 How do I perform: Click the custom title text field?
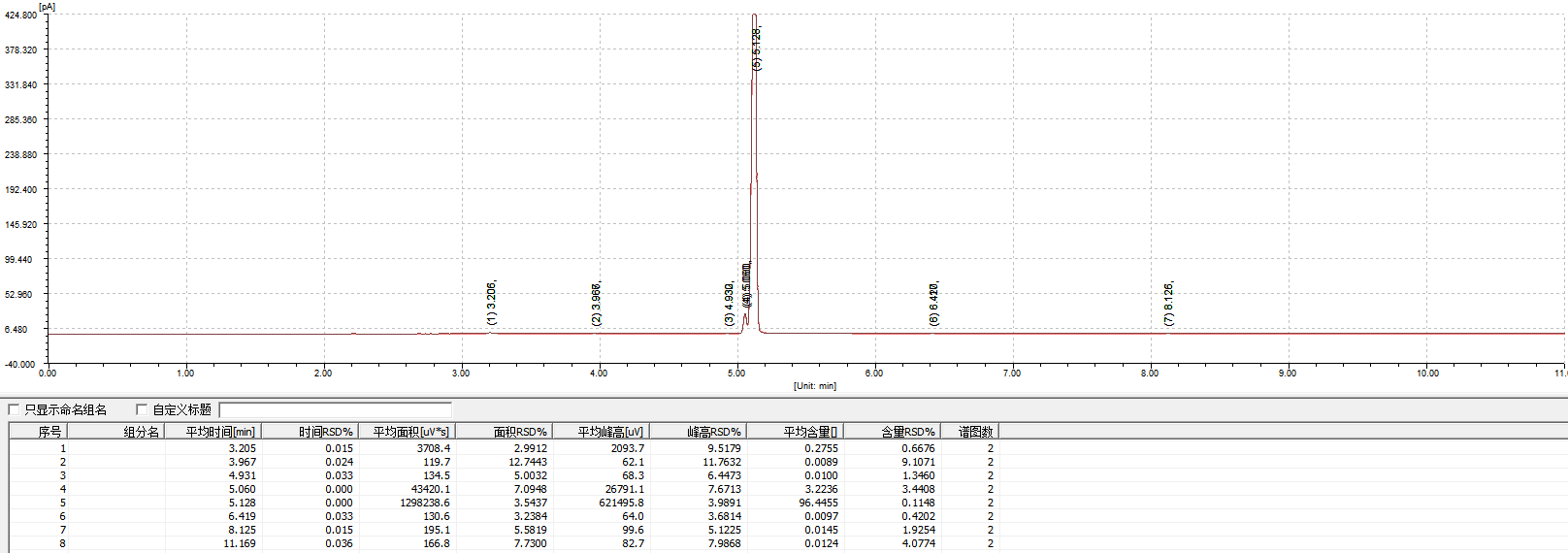(x=335, y=409)
